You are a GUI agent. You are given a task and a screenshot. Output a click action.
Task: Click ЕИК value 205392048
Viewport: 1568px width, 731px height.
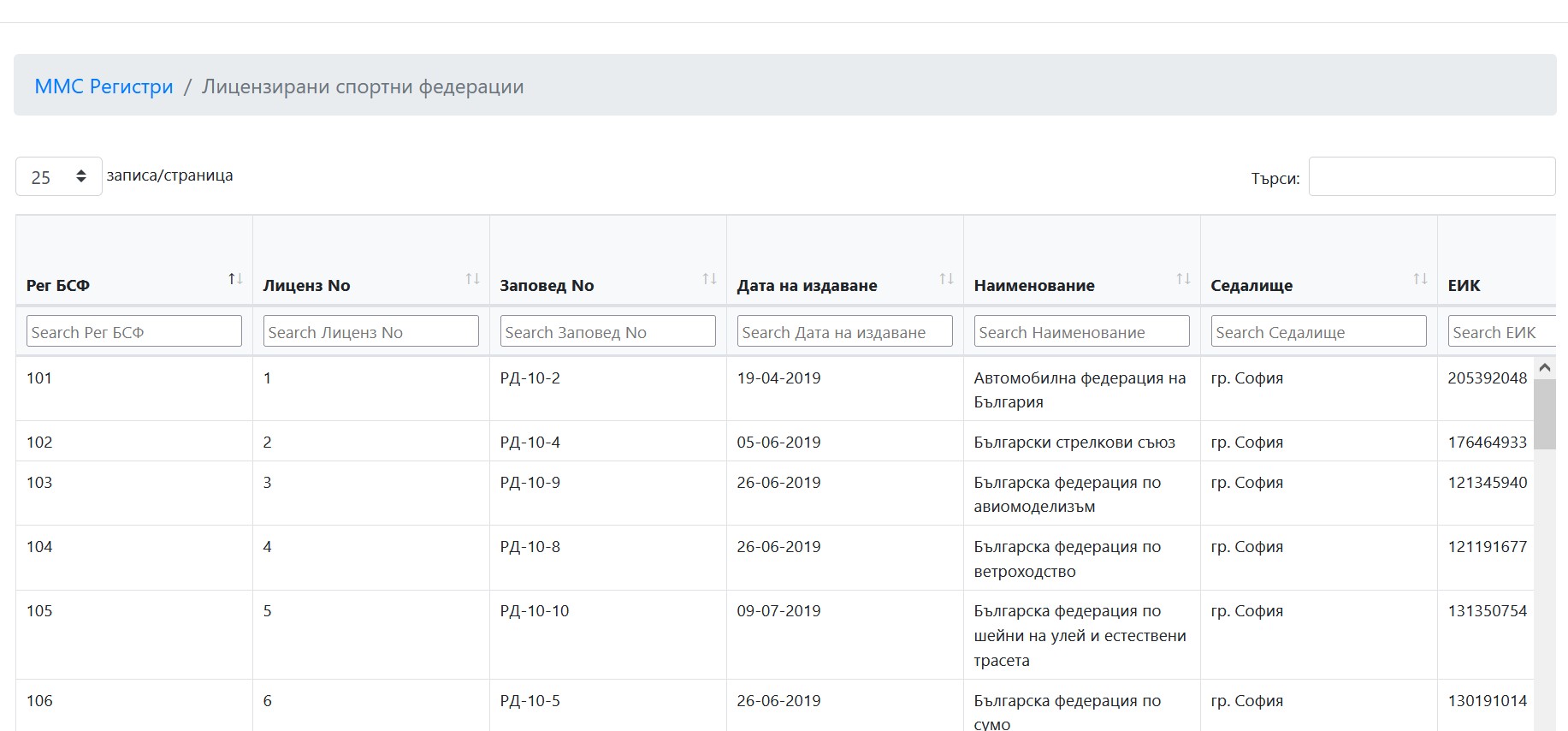(x=1488, y=377)
